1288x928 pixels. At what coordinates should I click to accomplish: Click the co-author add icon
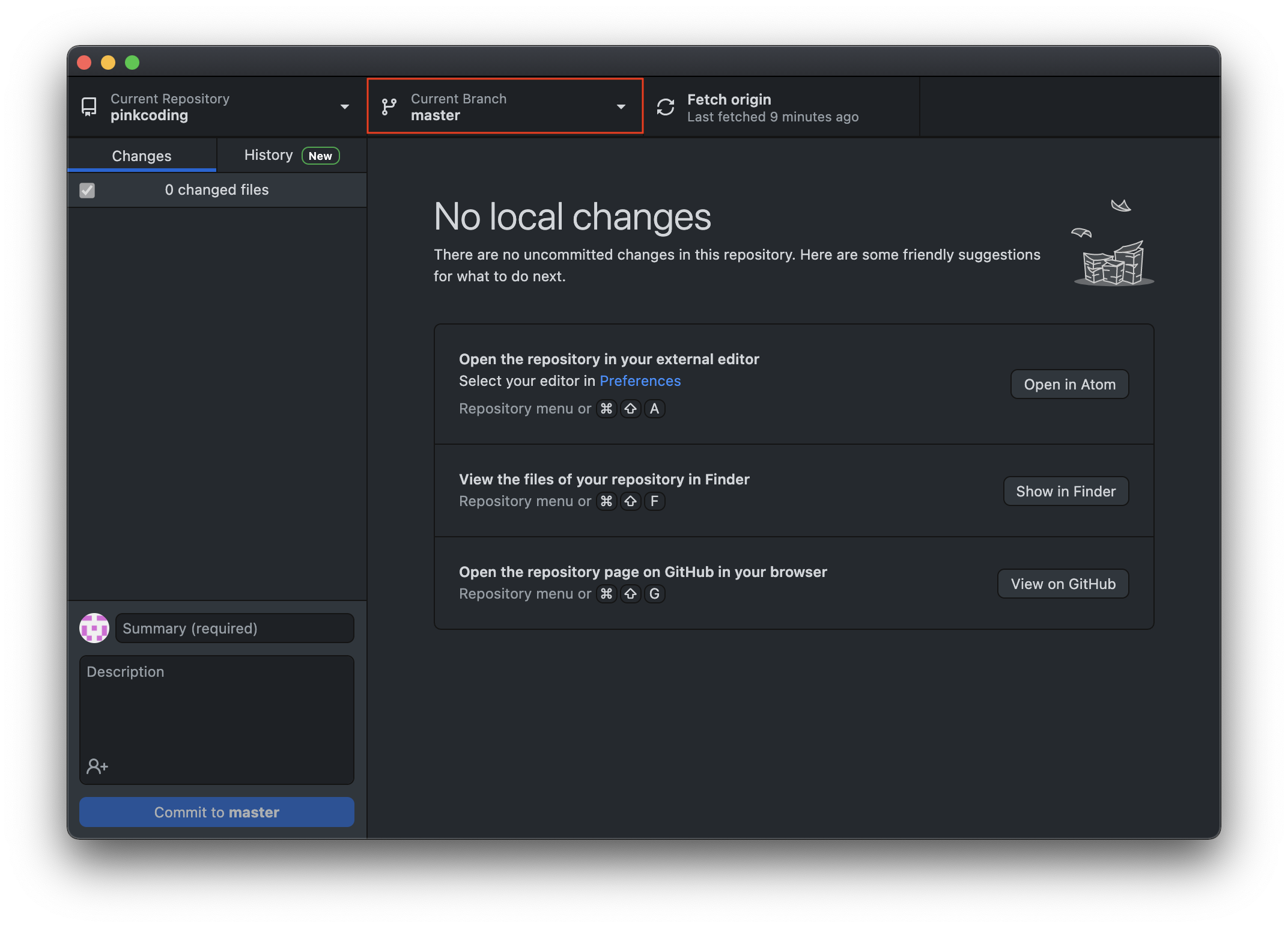click(x=98, y=765)
